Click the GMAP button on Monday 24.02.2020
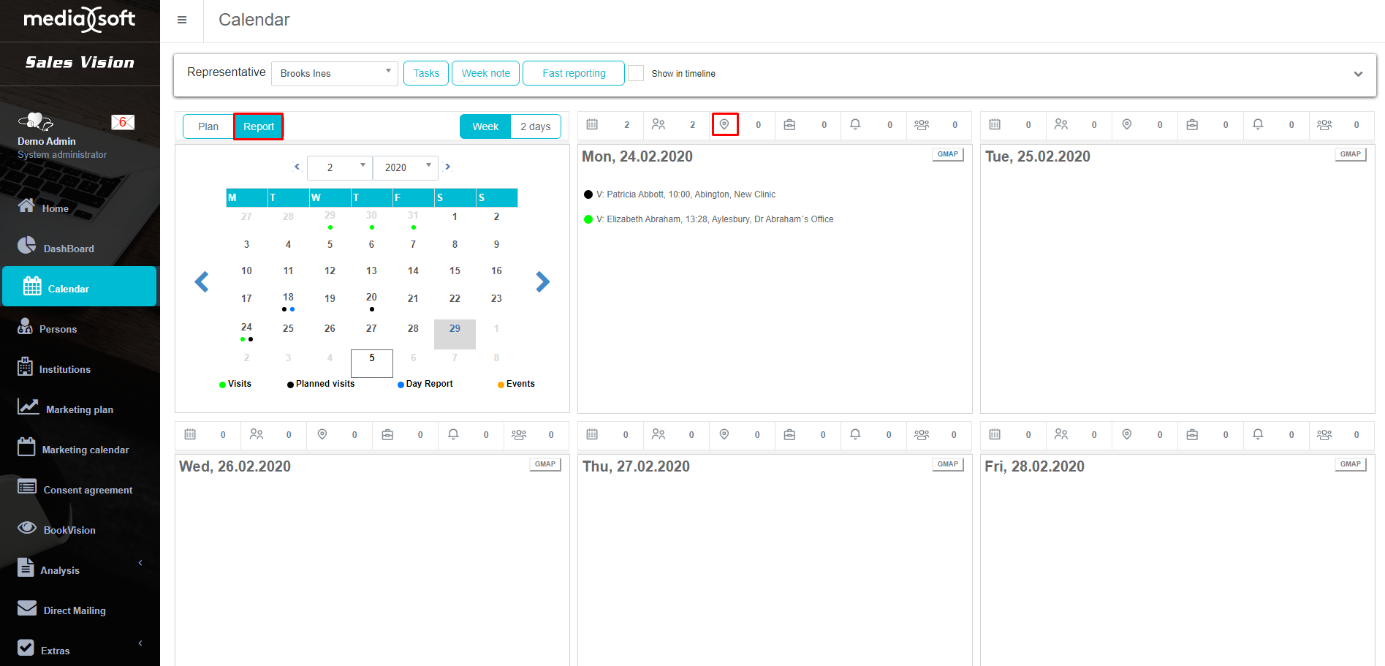The height and width of the screenshot is (666, 1385). (x=947, y=154)
